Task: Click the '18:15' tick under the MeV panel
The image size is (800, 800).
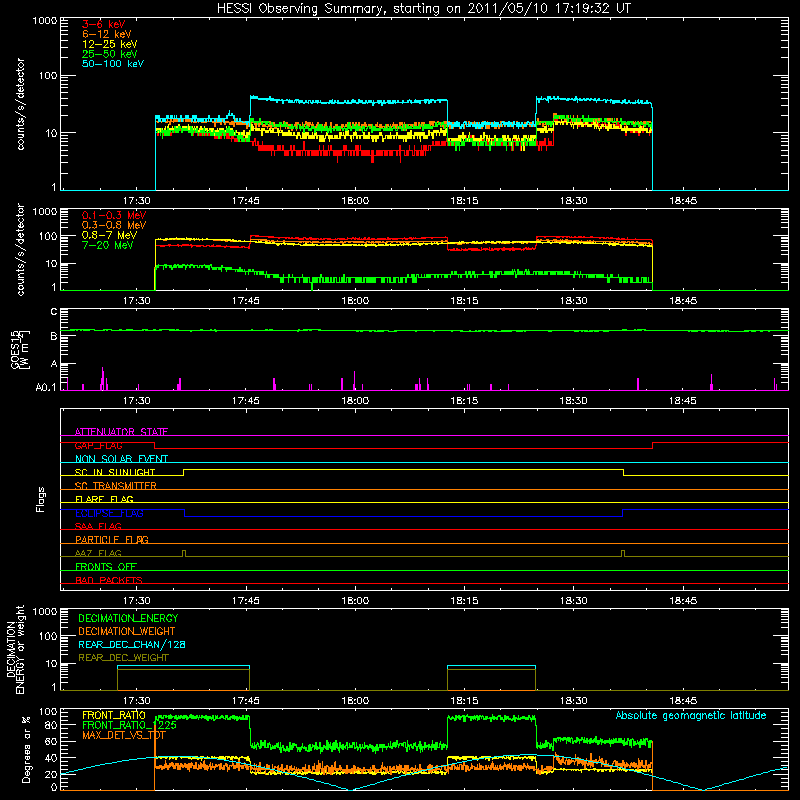Action: click(464, 301)
